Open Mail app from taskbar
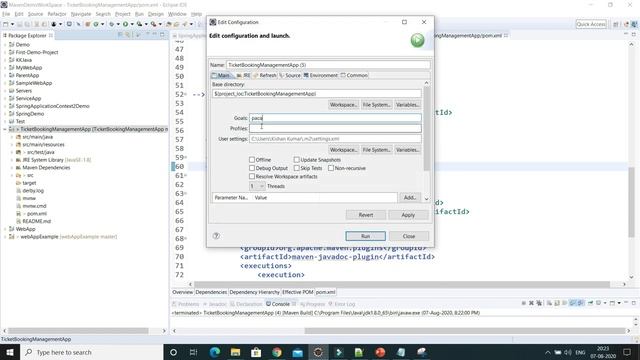640x360 pixels. [x=298, y=352]
